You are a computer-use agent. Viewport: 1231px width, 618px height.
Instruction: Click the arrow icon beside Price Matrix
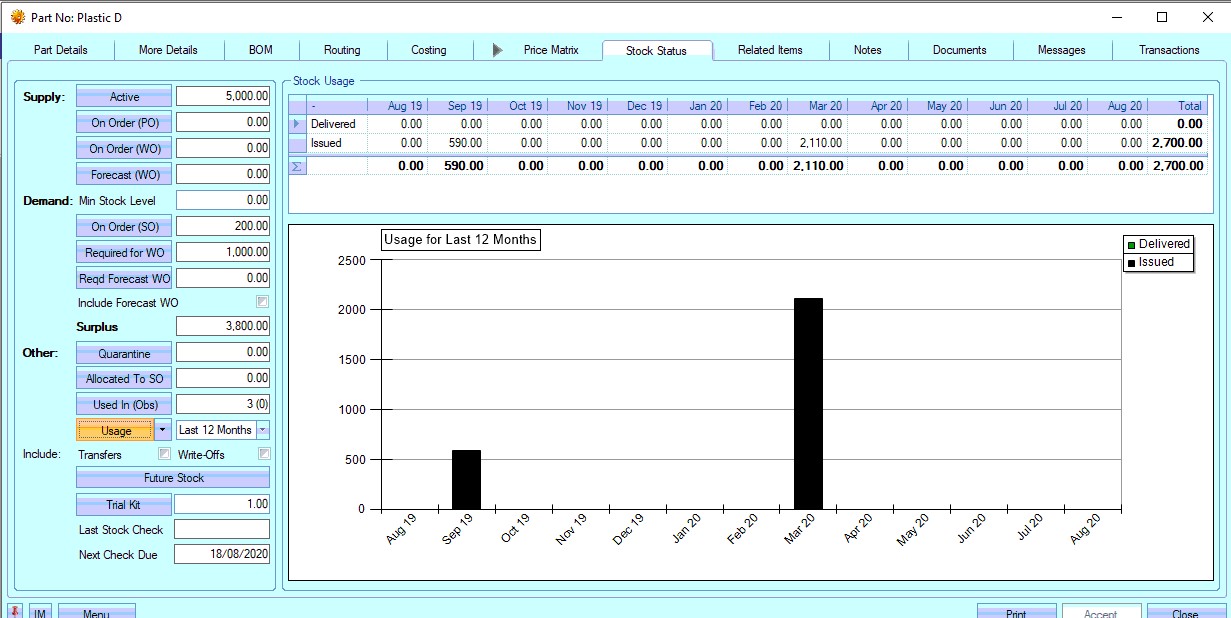coord(498,50)
